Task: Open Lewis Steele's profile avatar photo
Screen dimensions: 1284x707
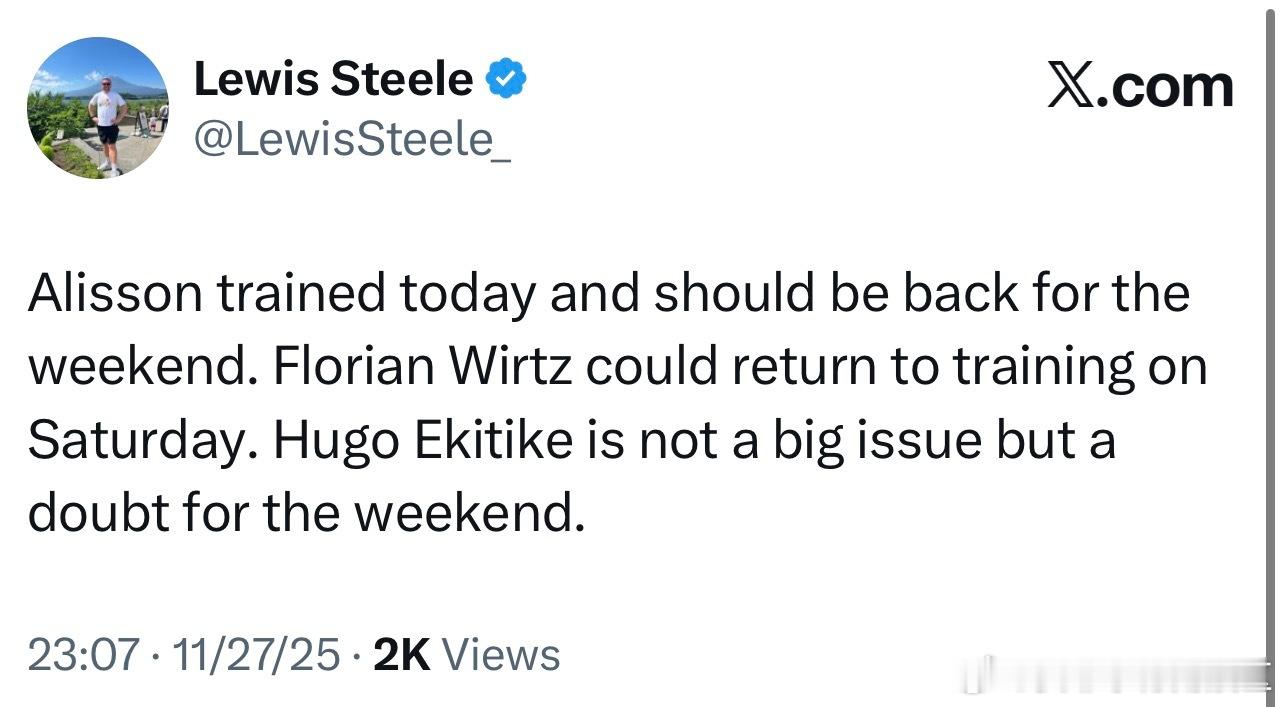Action: point(98,108)
